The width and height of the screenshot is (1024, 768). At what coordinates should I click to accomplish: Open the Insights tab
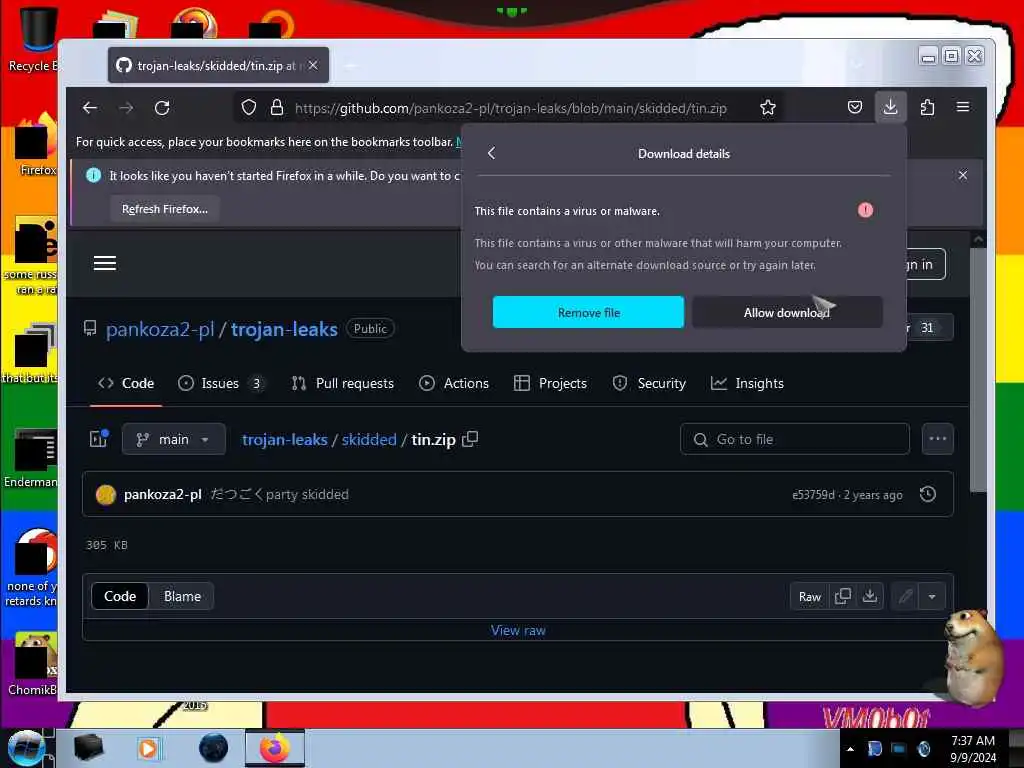coord(748,383)
